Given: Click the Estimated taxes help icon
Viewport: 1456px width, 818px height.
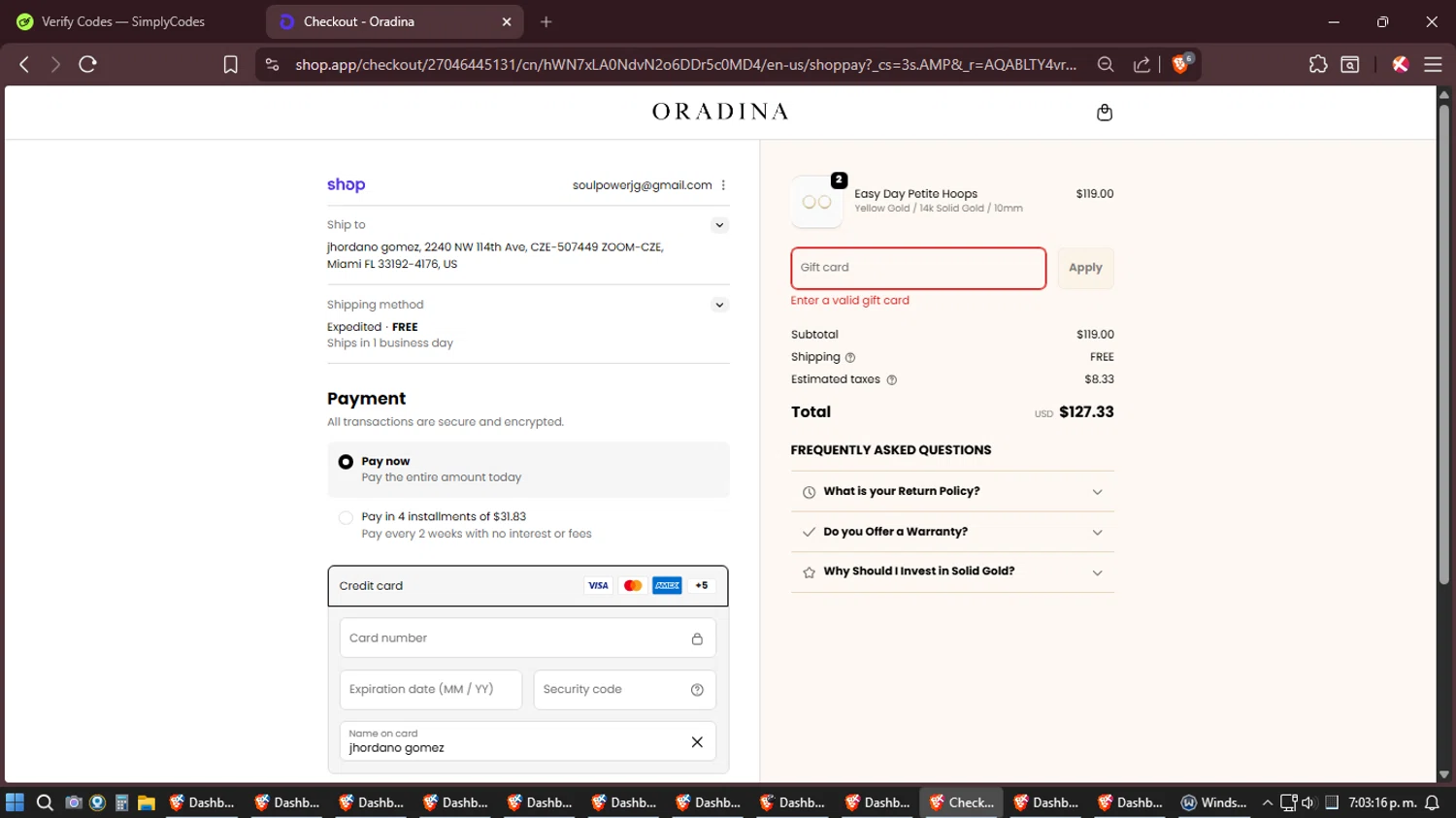Looking at the screenshot, I should pos(892,379).
